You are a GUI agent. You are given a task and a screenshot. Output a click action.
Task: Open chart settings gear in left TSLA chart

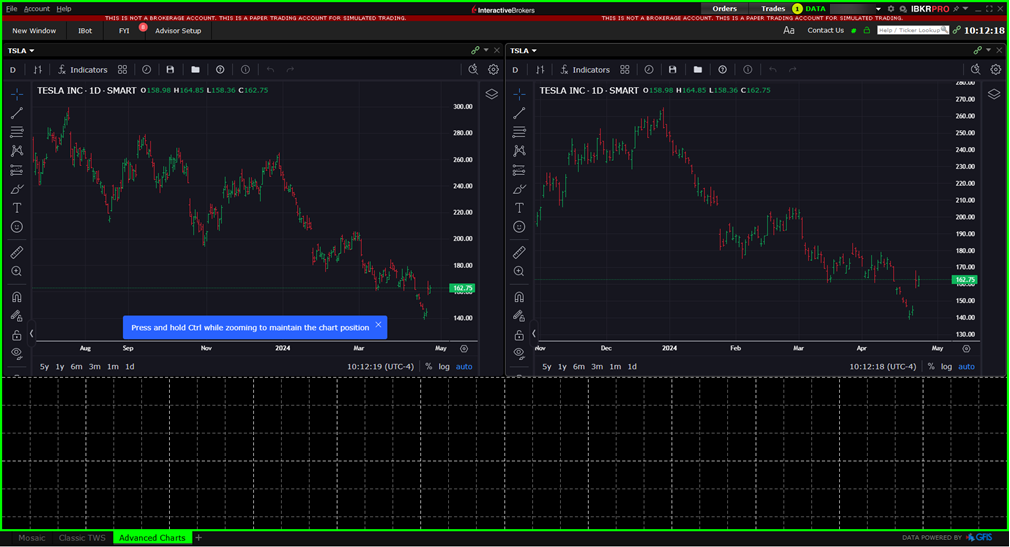pos(493,70)
